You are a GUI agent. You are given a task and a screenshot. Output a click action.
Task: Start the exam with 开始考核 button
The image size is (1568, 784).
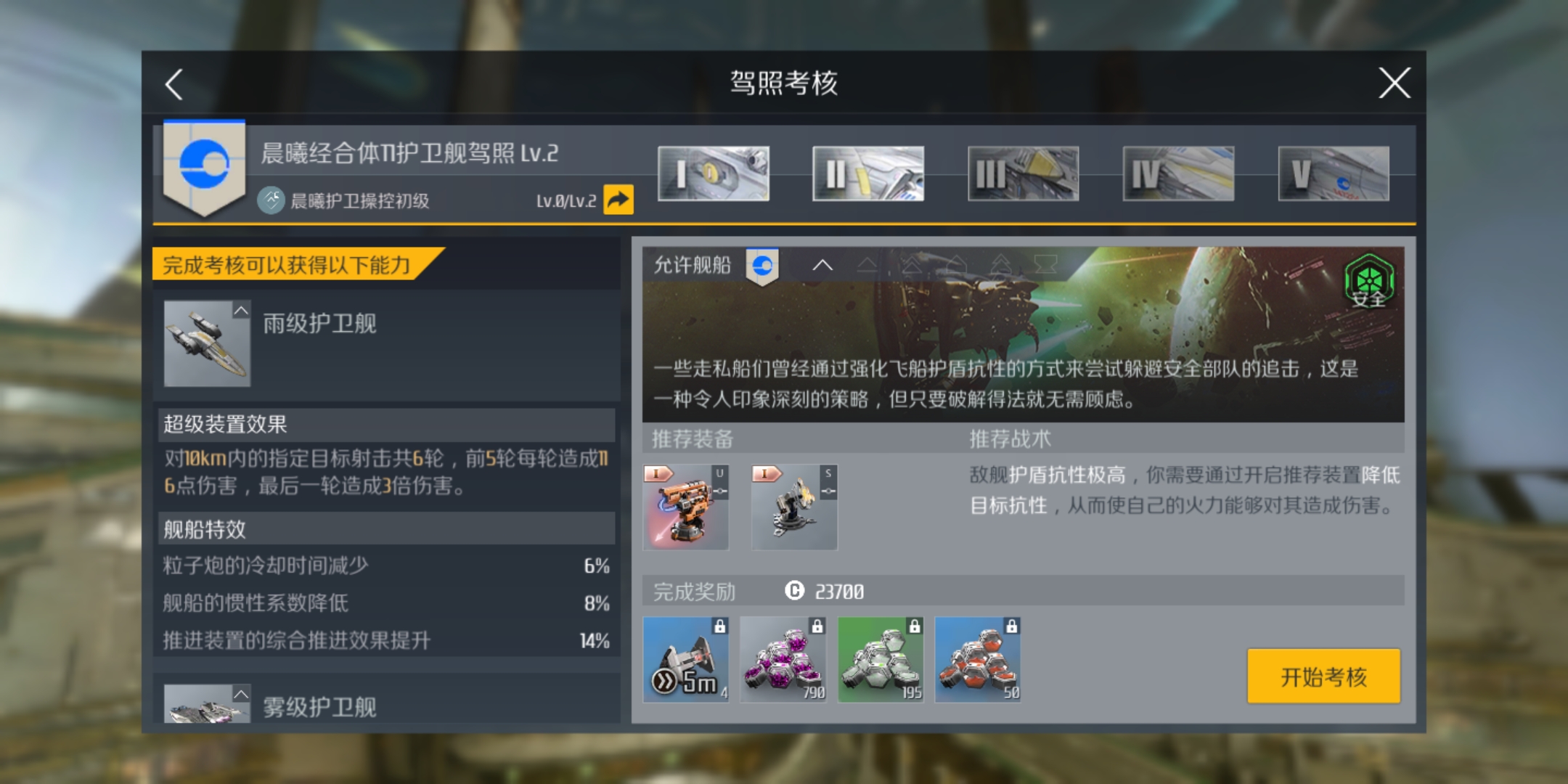click(x=1323, y=676)
